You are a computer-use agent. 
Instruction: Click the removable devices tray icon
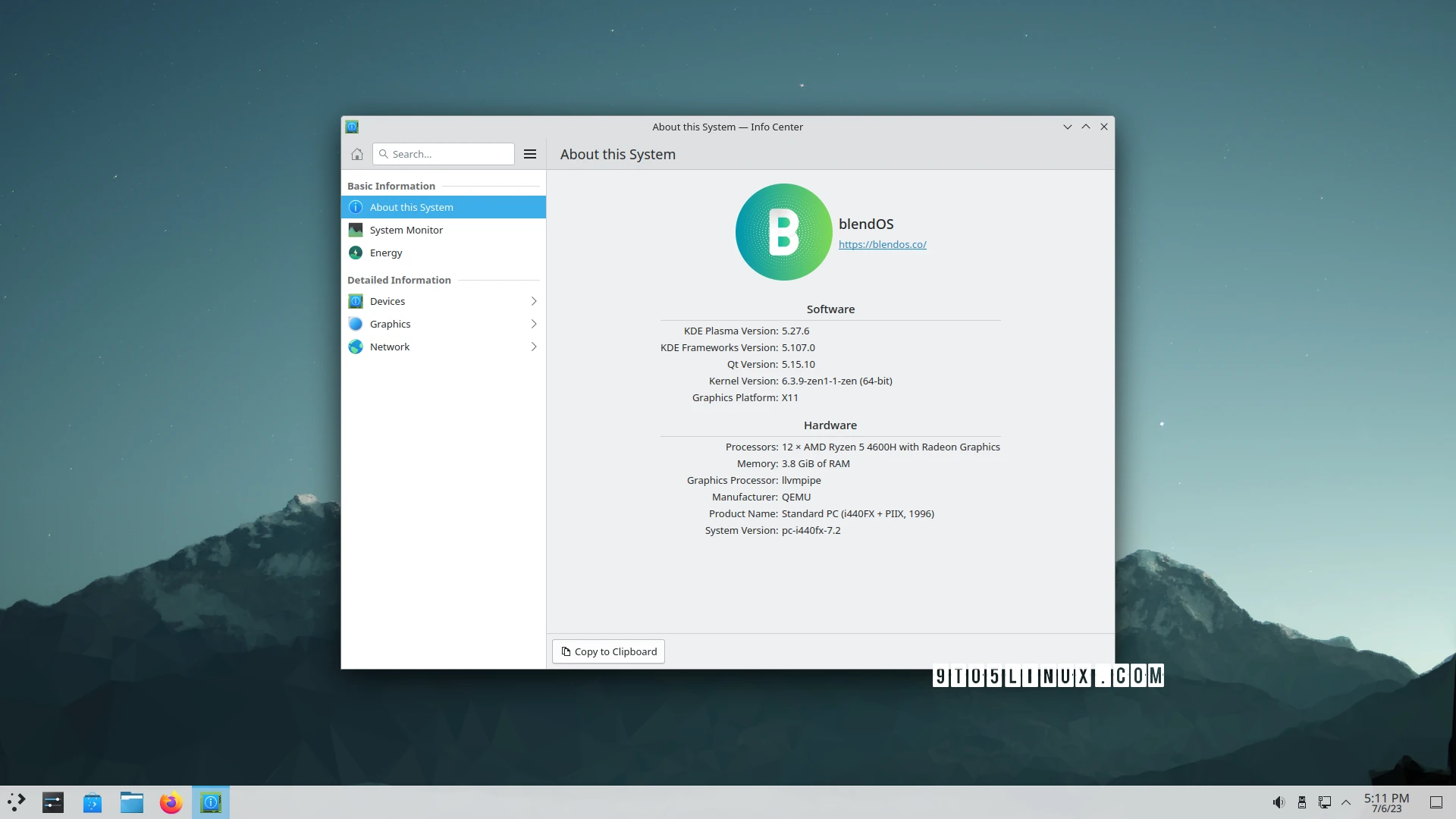(1302, 802)
